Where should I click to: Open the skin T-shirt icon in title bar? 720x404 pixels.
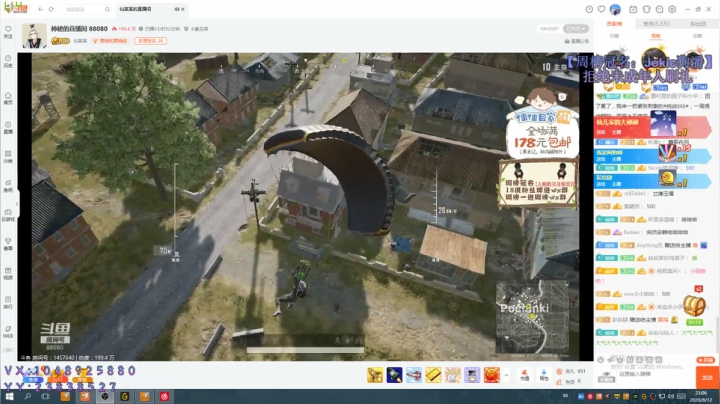pyautogui.click(x=647, y=9)
